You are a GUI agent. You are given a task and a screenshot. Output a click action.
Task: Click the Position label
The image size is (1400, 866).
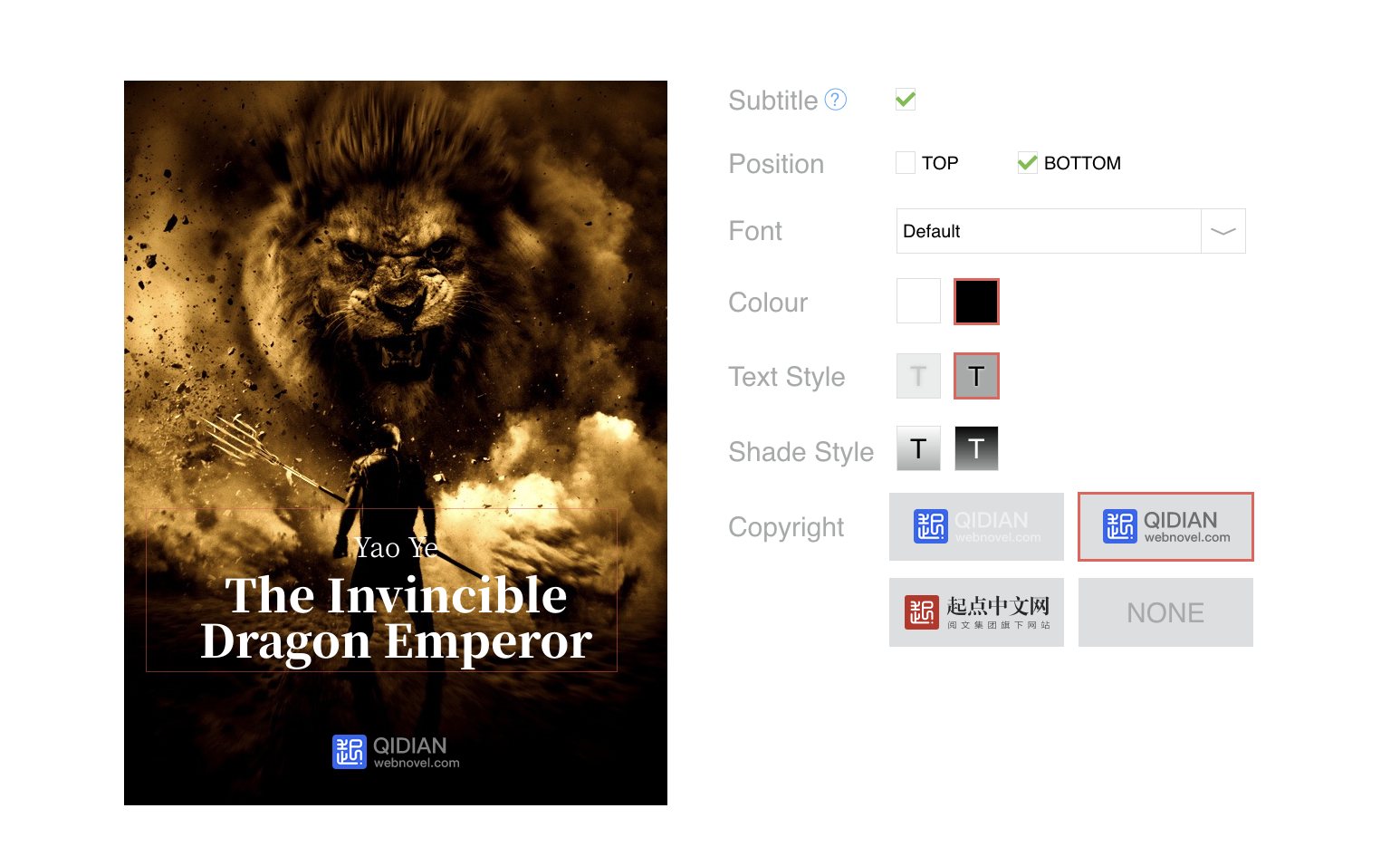776,164
